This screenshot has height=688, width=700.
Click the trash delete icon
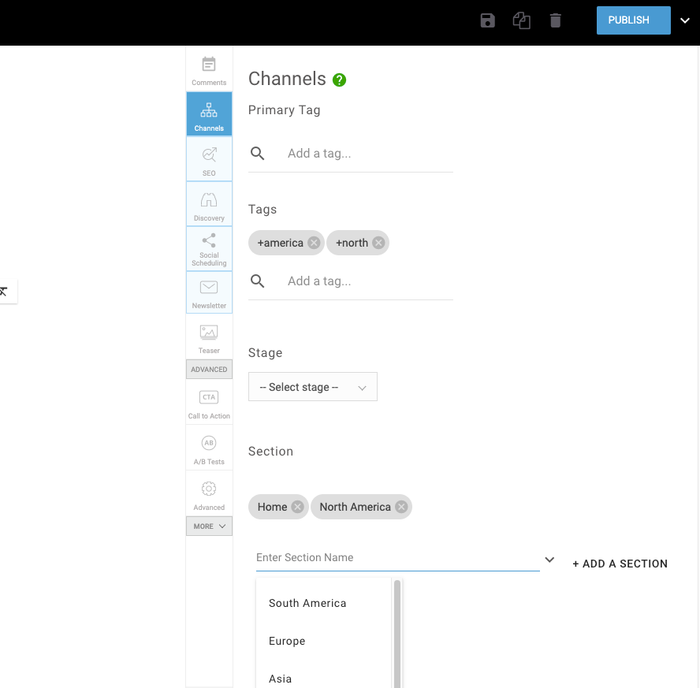click(x=555, y=21)
